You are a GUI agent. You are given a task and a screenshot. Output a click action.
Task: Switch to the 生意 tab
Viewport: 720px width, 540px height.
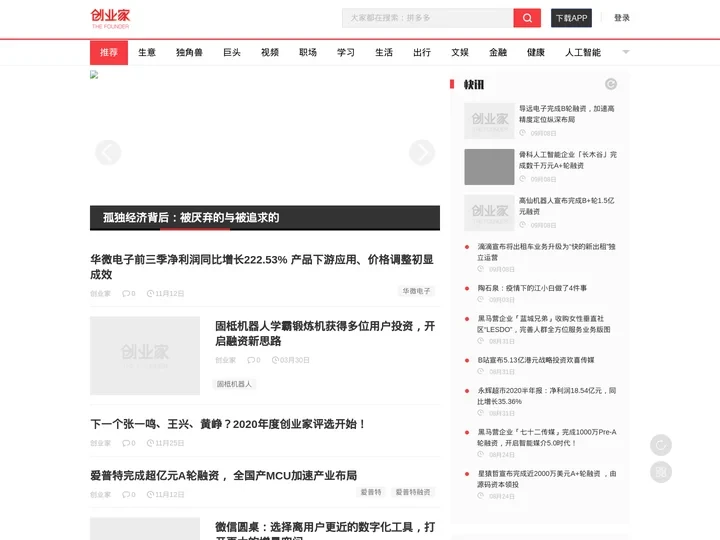point(147,52)
